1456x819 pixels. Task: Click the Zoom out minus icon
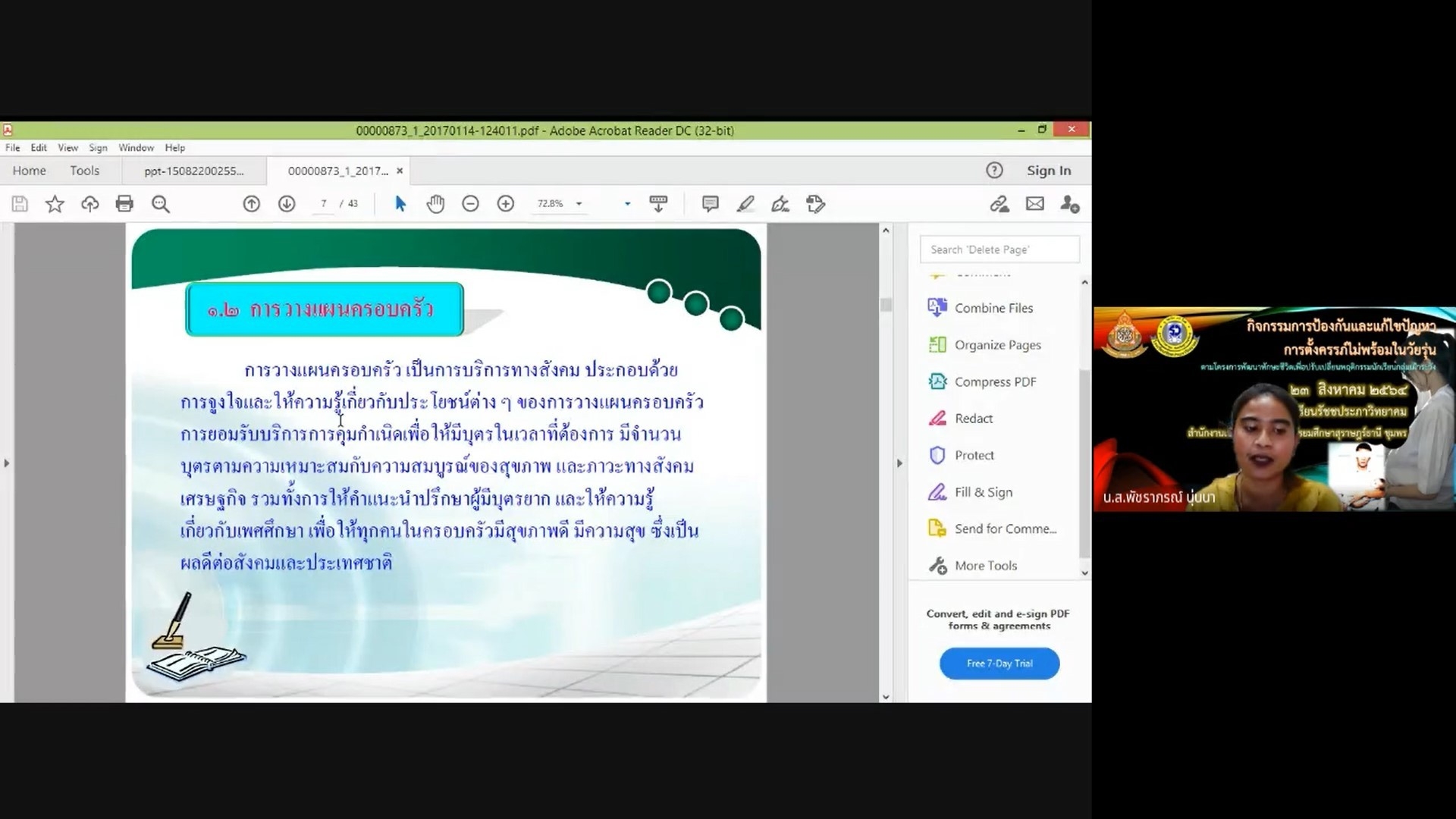click(x=470, y=204)
